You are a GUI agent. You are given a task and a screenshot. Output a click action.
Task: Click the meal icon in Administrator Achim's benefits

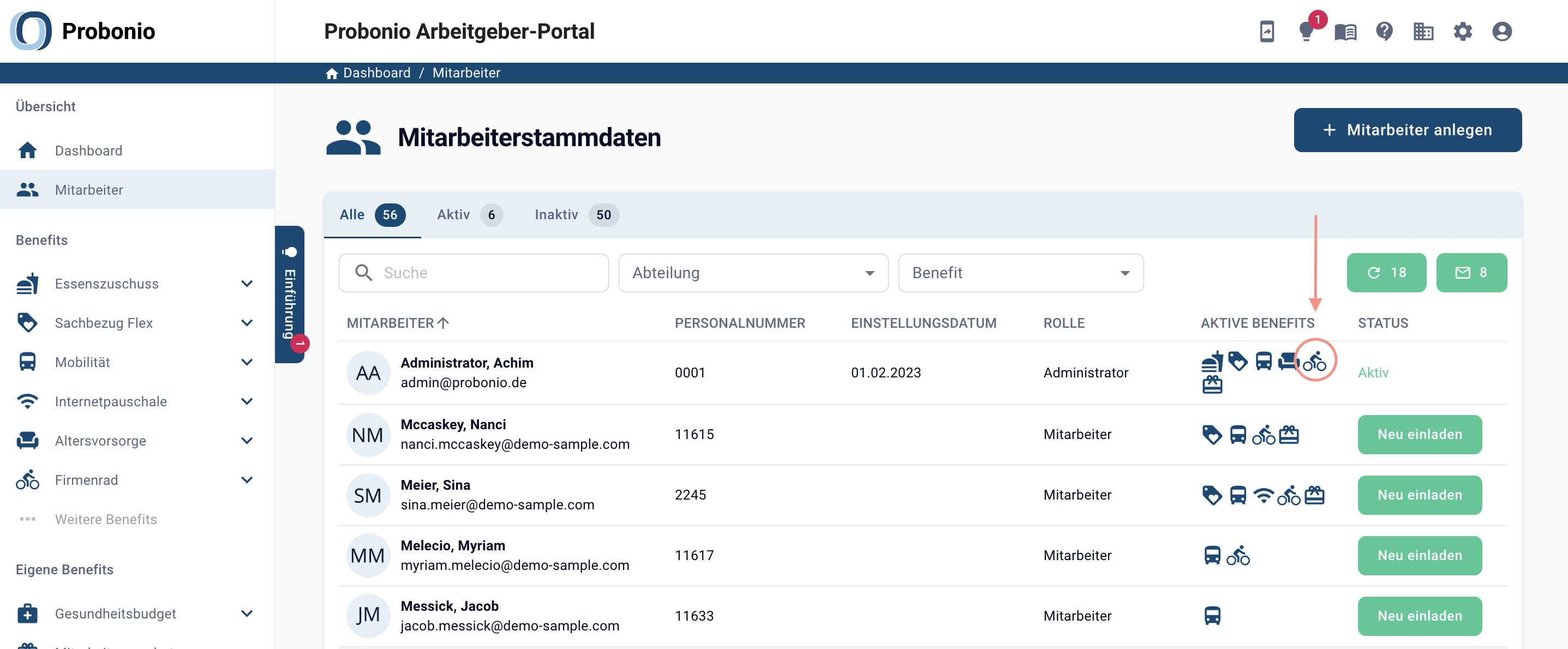click(1212, 361)
